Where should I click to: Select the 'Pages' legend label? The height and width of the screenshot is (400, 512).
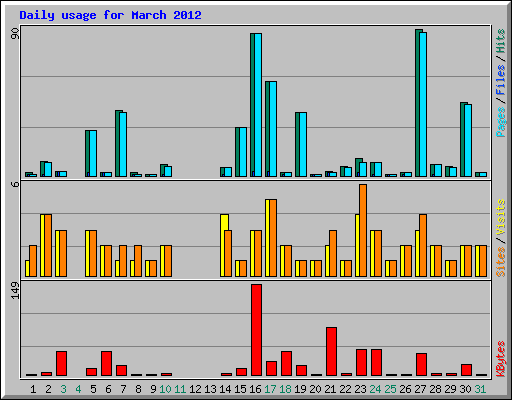click(x=501, y=122)
